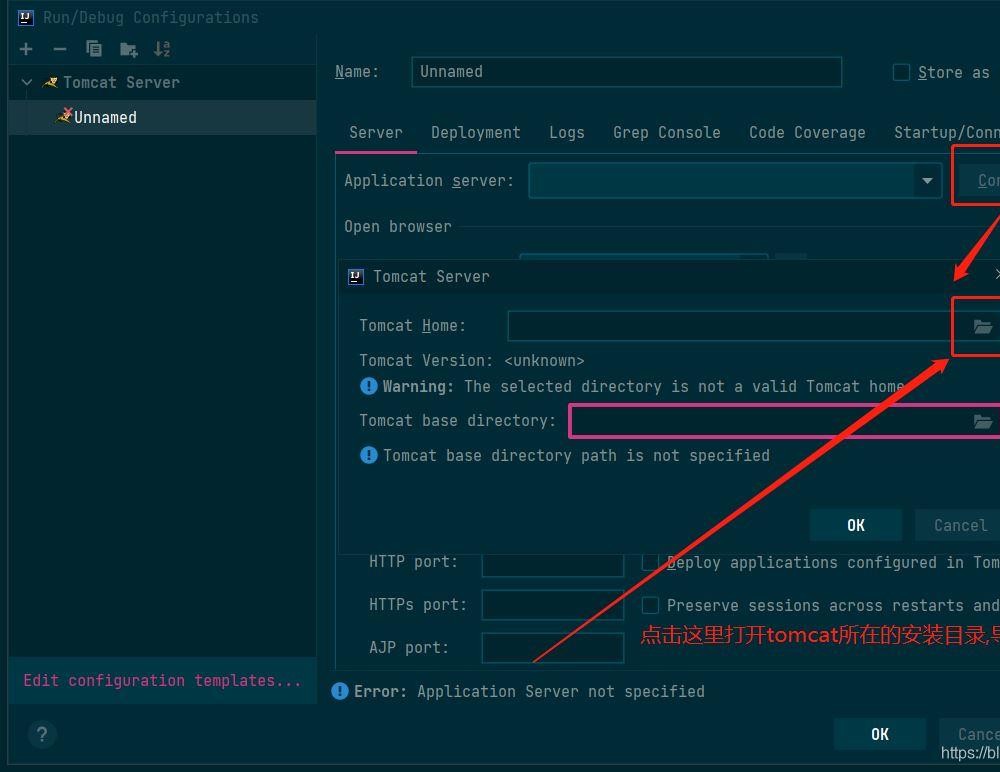The image size is (1000, 772).
Task: Open Edit configuration templates link
Action: [162, 681]
